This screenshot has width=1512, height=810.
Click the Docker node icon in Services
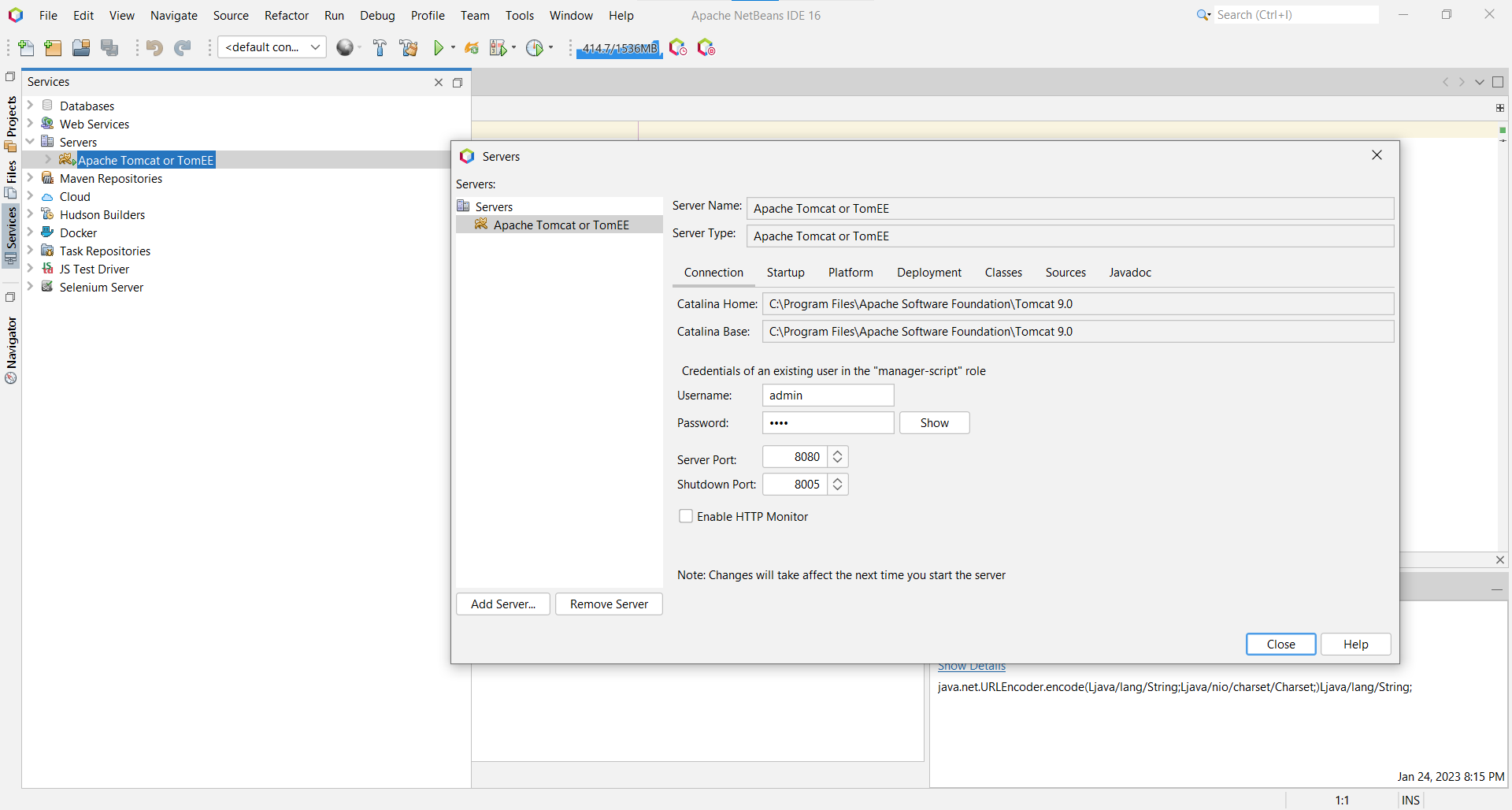click(x=47, y=232)
